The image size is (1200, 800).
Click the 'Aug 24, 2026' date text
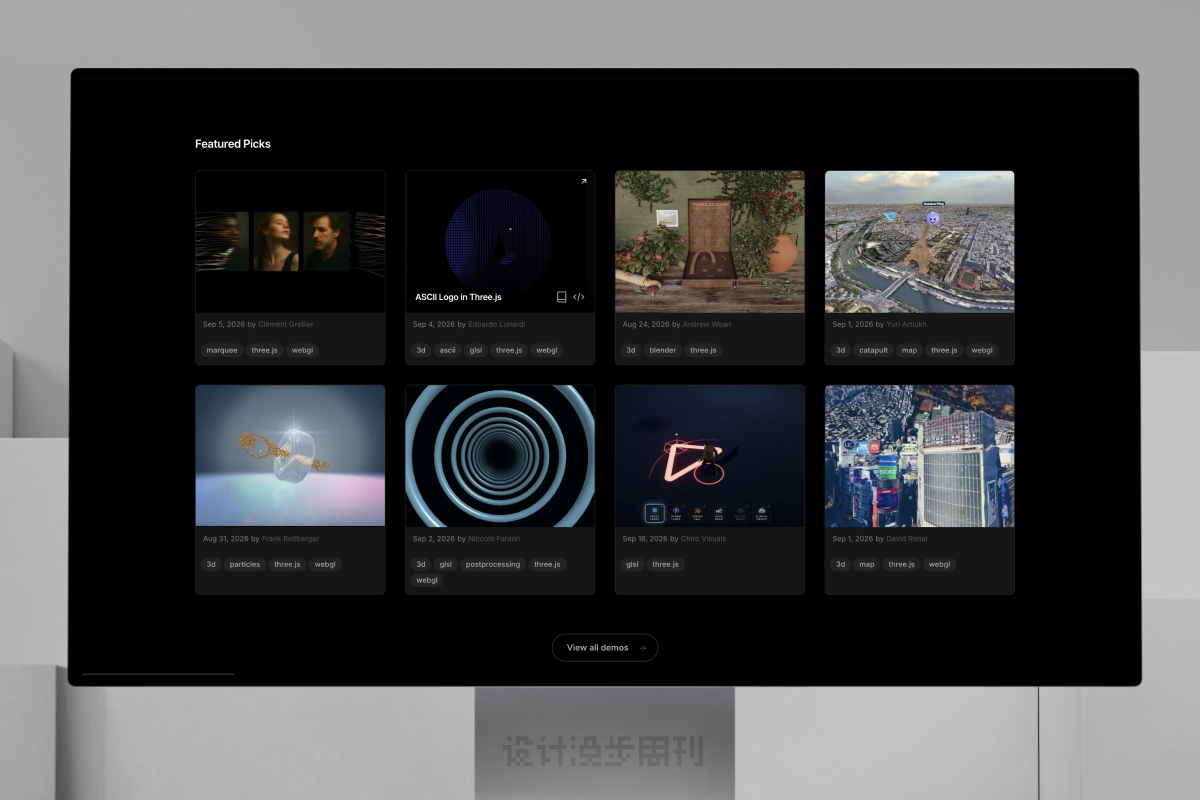click(x=646, y=324)
